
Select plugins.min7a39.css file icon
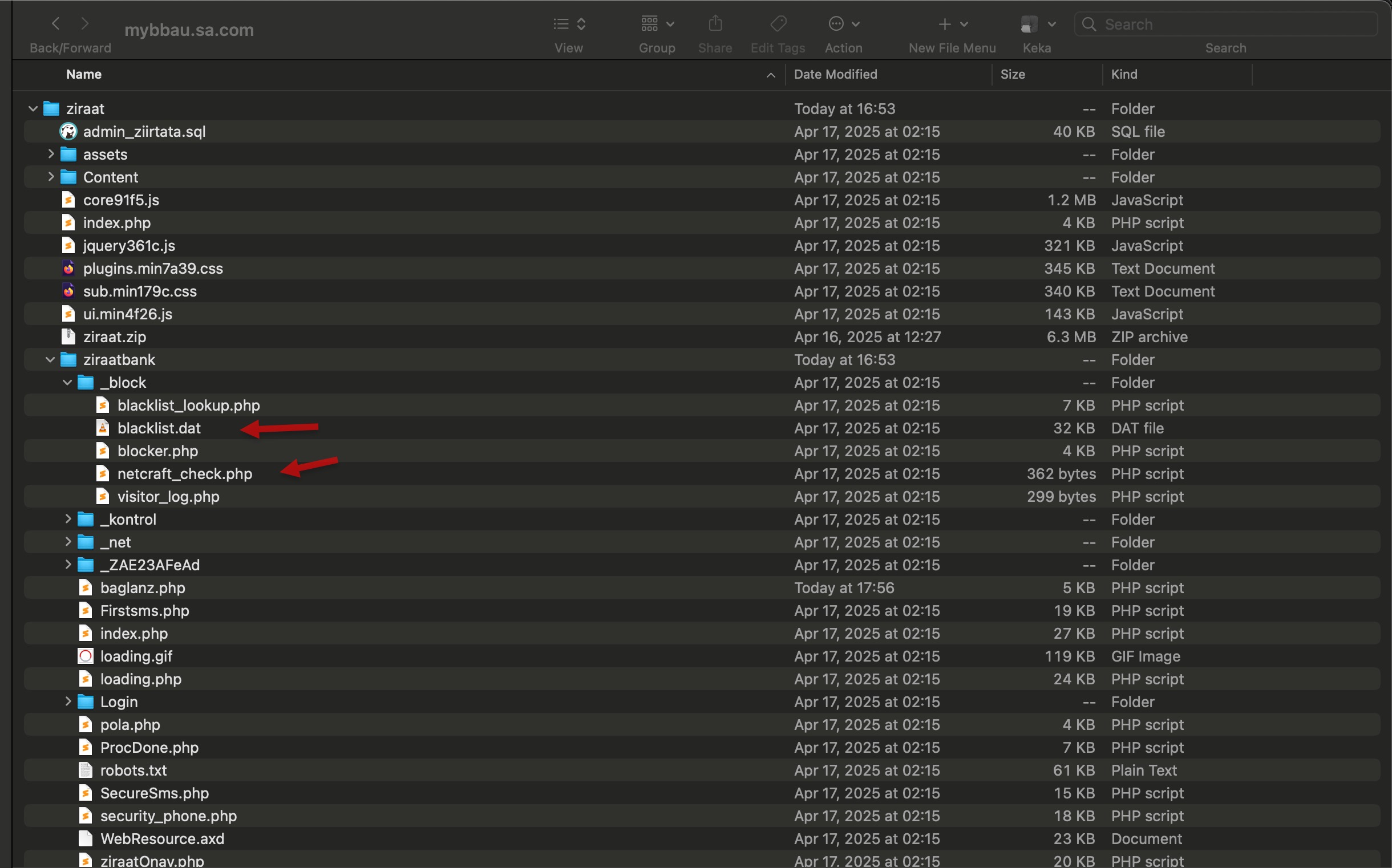pyautogui.click(x=68, y=268)
